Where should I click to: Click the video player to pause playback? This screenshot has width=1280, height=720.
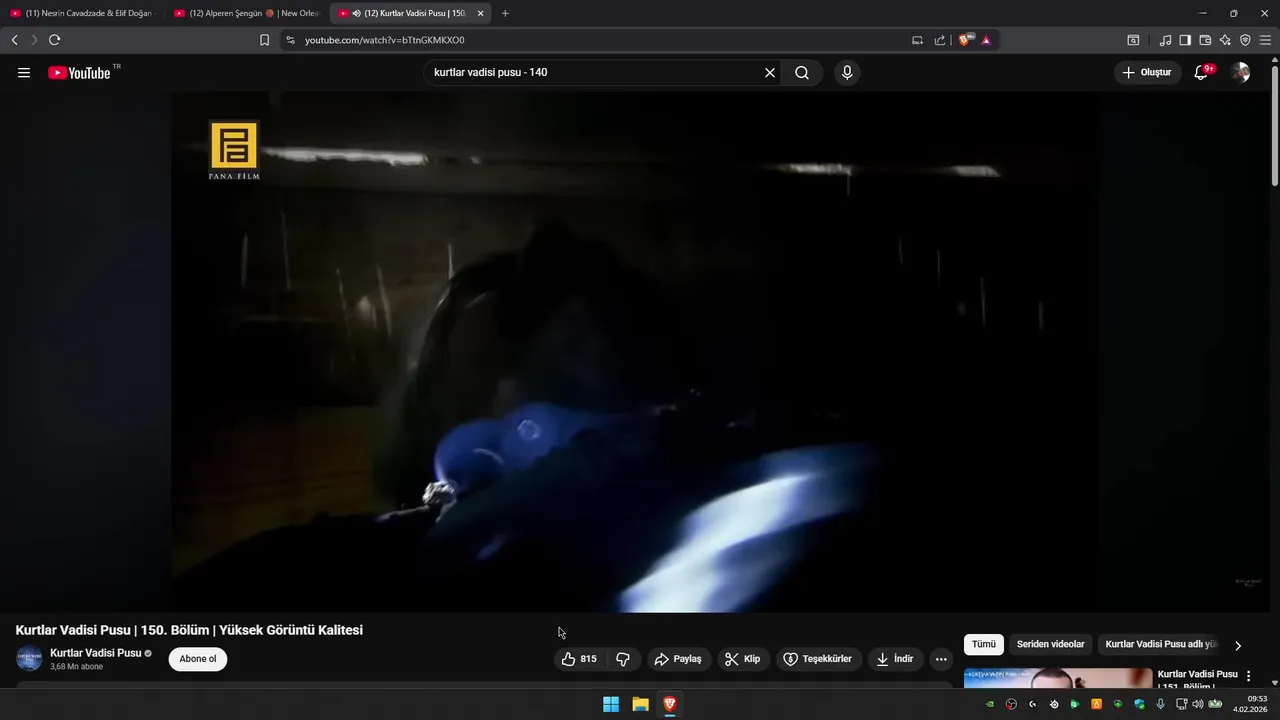634,352
